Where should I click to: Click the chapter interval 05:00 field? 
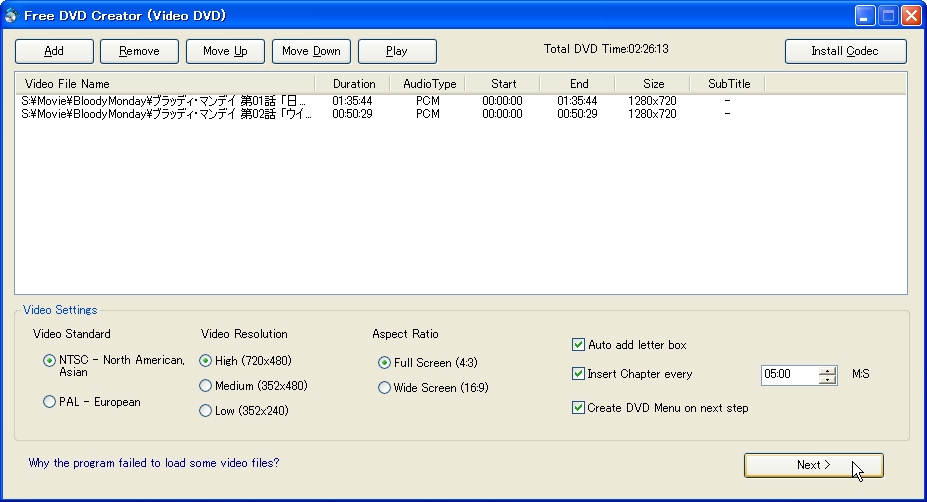coord(790,374)
